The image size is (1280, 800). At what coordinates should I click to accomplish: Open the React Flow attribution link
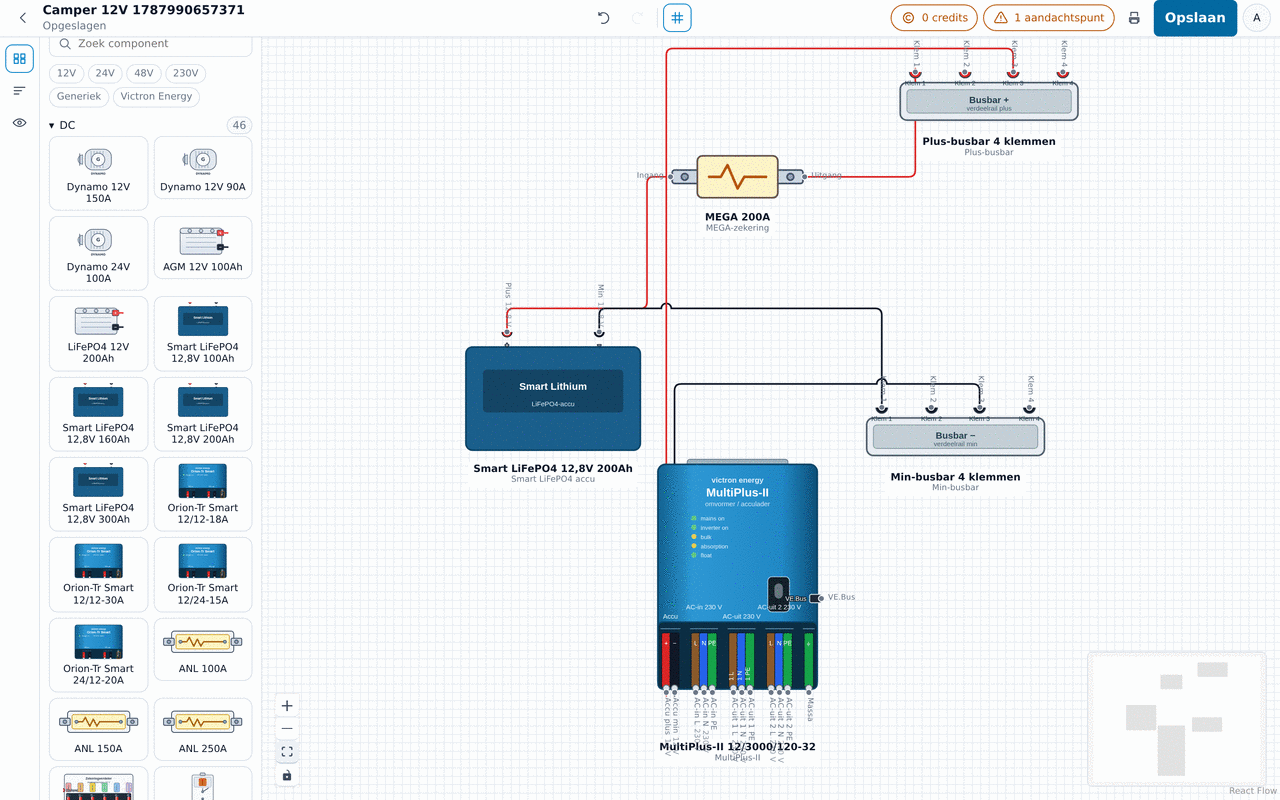coord(1253,791)
